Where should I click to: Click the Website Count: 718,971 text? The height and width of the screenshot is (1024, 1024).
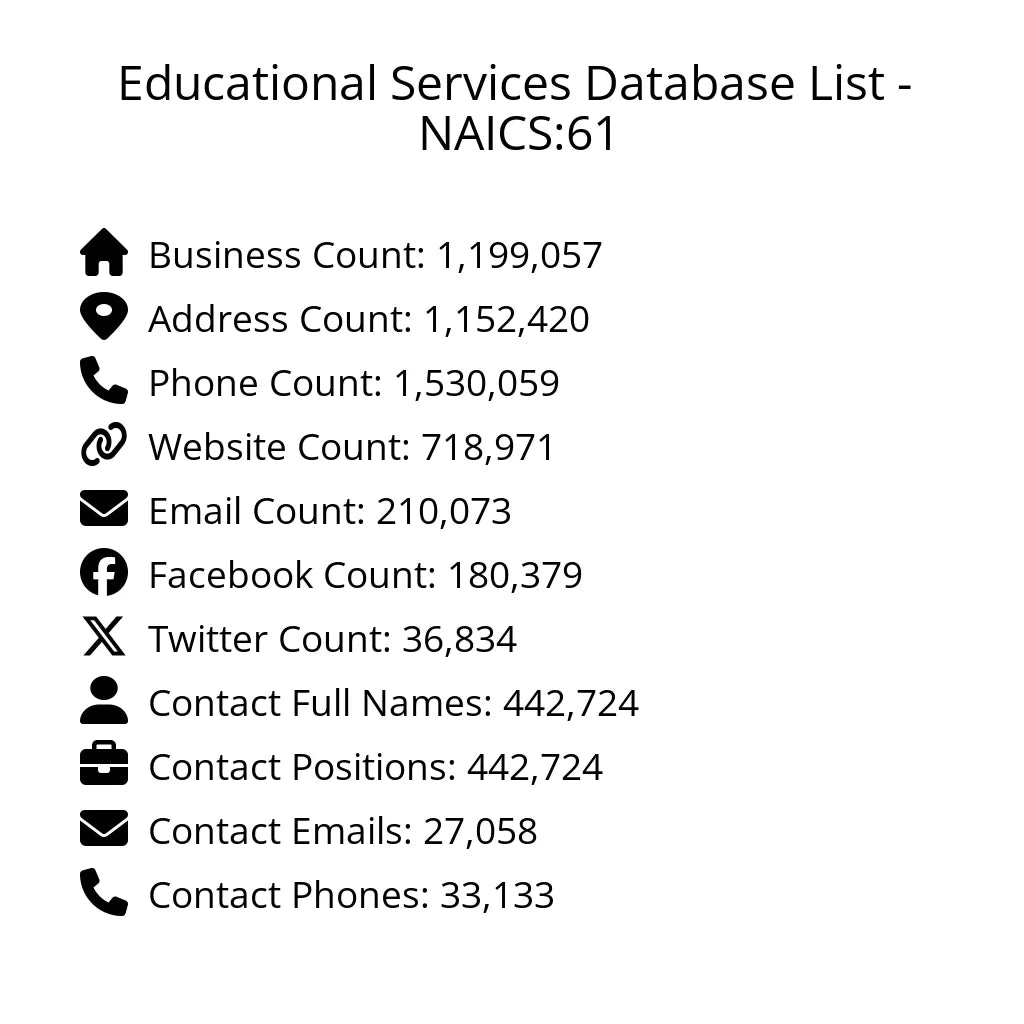pyautogui.click(x=351, y=447)
